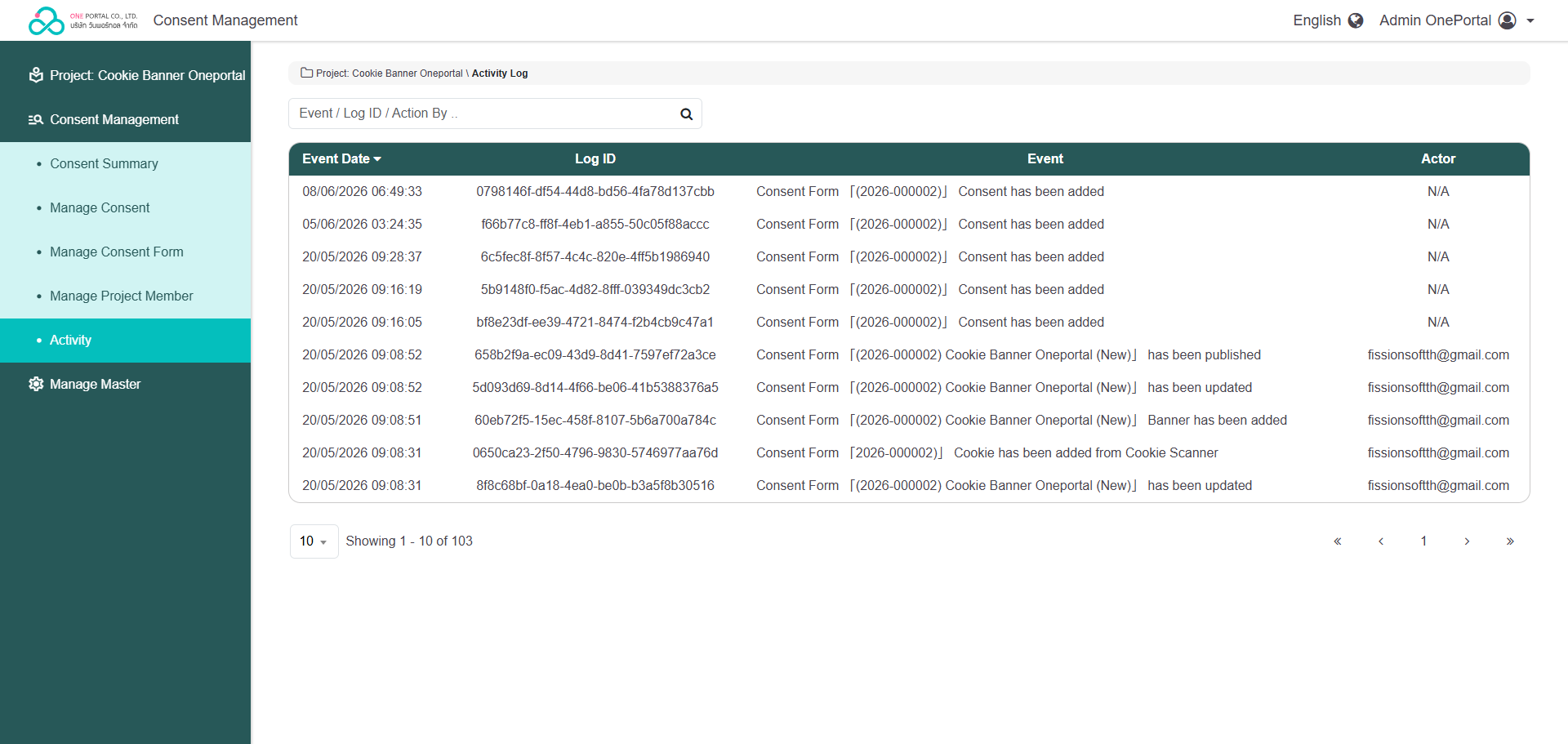Viewport: 1568px width, 744px height.
Task: Click the Project shield icon in sidebar
Action: (36, 75)
